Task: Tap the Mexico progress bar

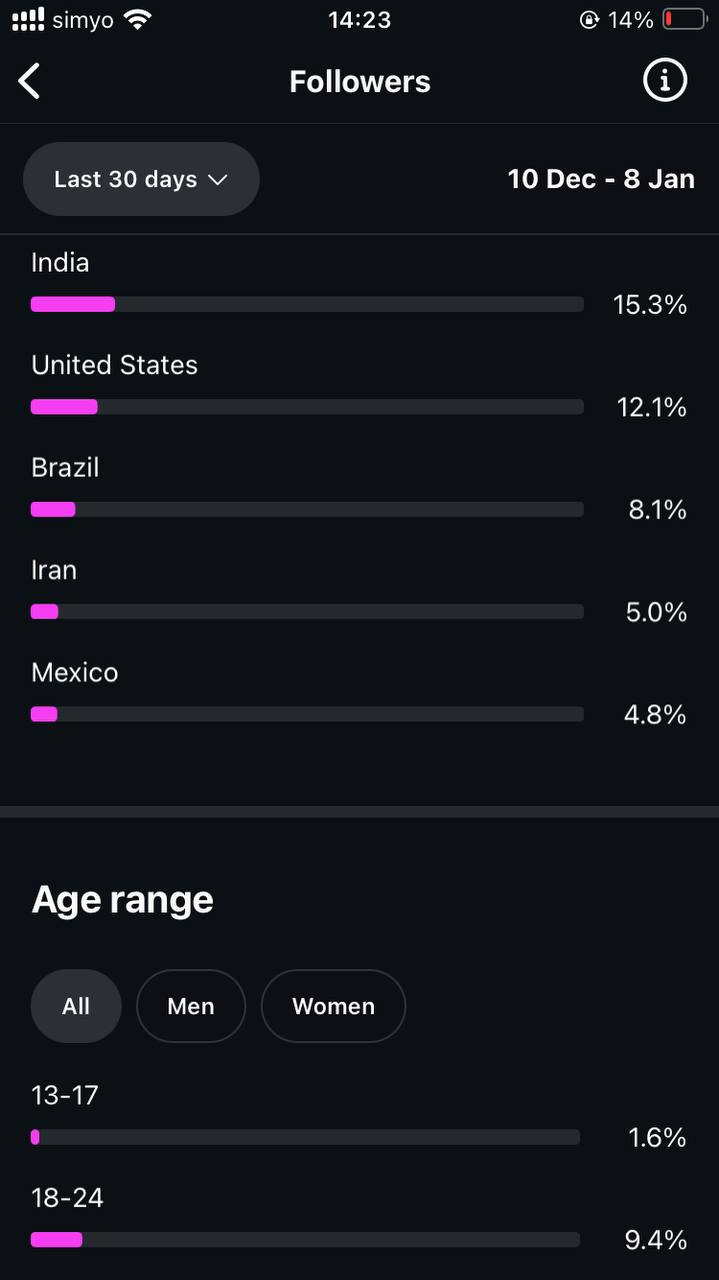Action: pyautogui.click(x=307, y=714)
